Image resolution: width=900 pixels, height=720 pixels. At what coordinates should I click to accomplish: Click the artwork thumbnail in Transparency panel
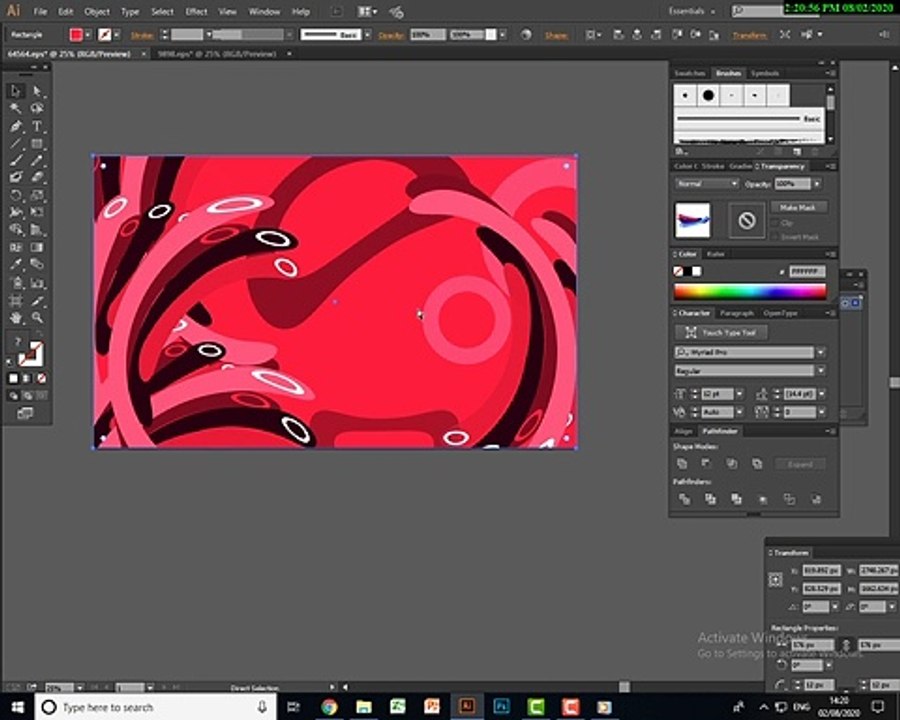tap(693, 220)
